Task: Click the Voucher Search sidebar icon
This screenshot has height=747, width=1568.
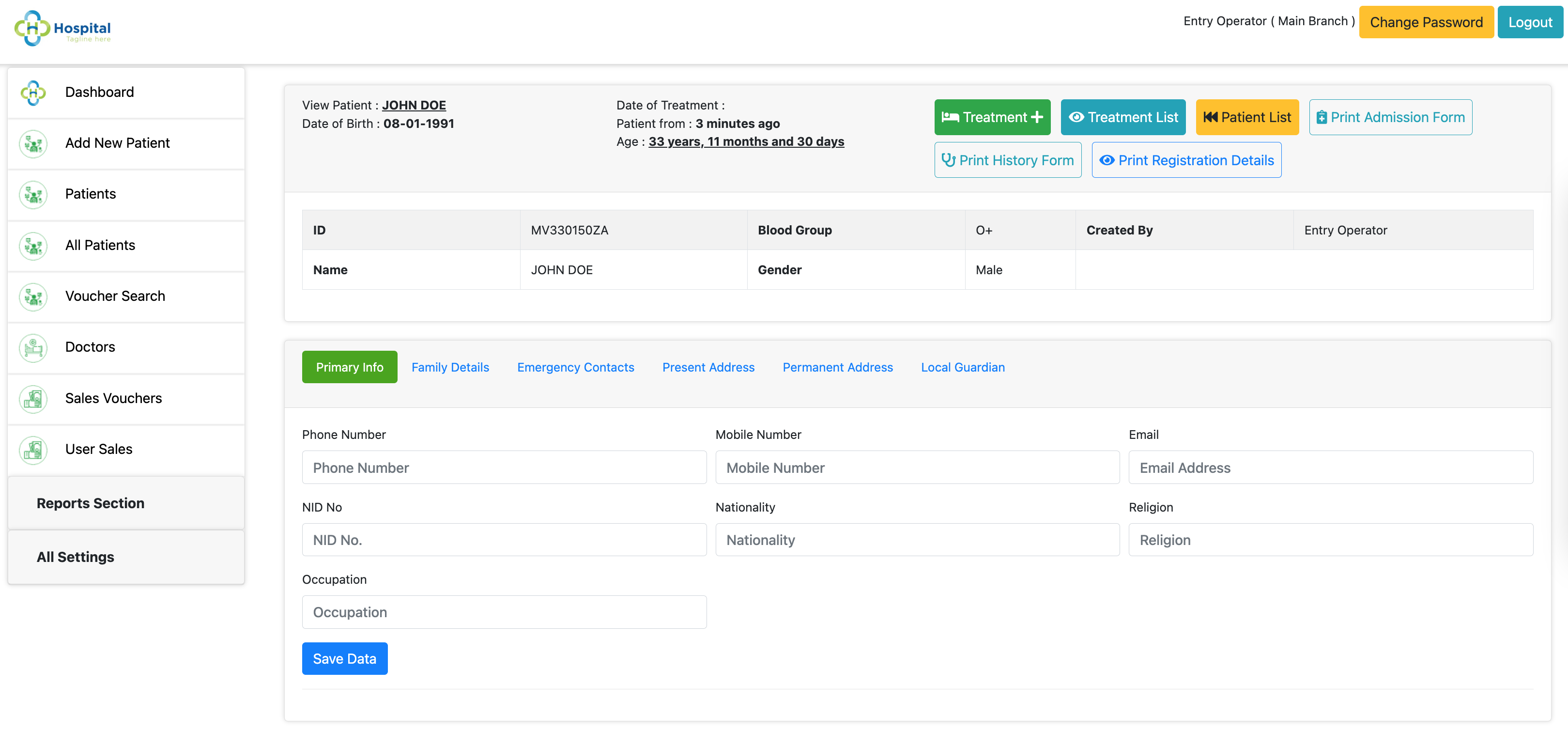Action: [33, 296]
